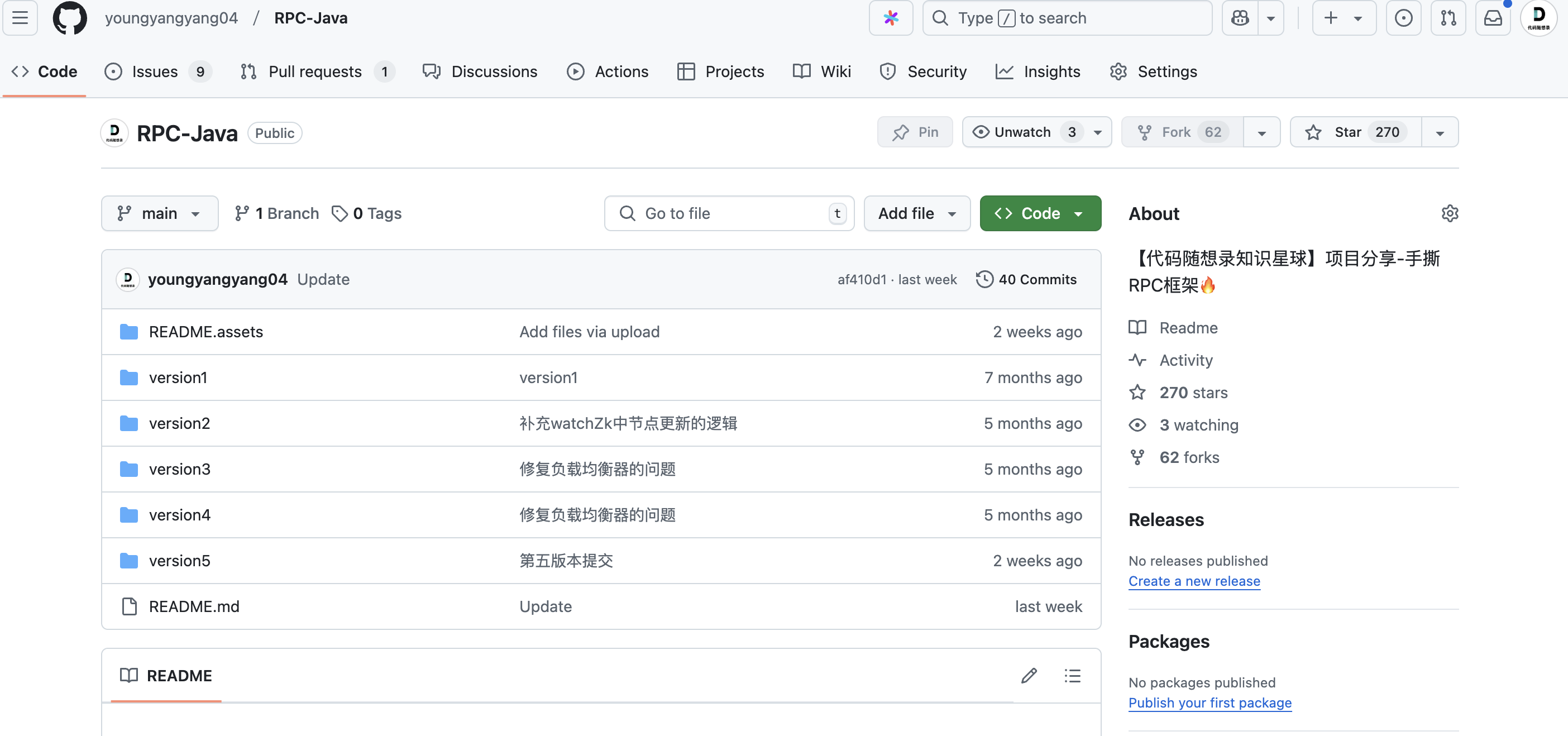Open commit message 第五版本提交
Viewport: 1568px width, 736px height.
tap(566, 561)
